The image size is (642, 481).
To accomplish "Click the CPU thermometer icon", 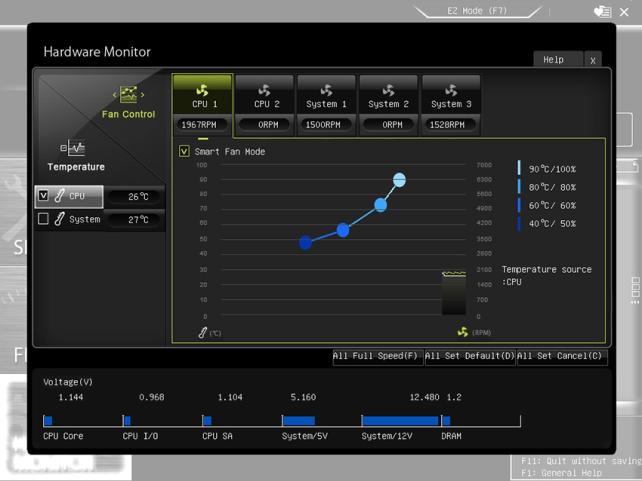I will (59, 196).
